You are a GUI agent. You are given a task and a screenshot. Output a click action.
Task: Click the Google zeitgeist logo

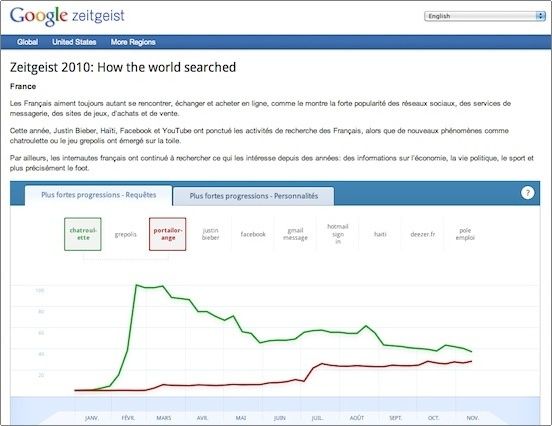67,16
